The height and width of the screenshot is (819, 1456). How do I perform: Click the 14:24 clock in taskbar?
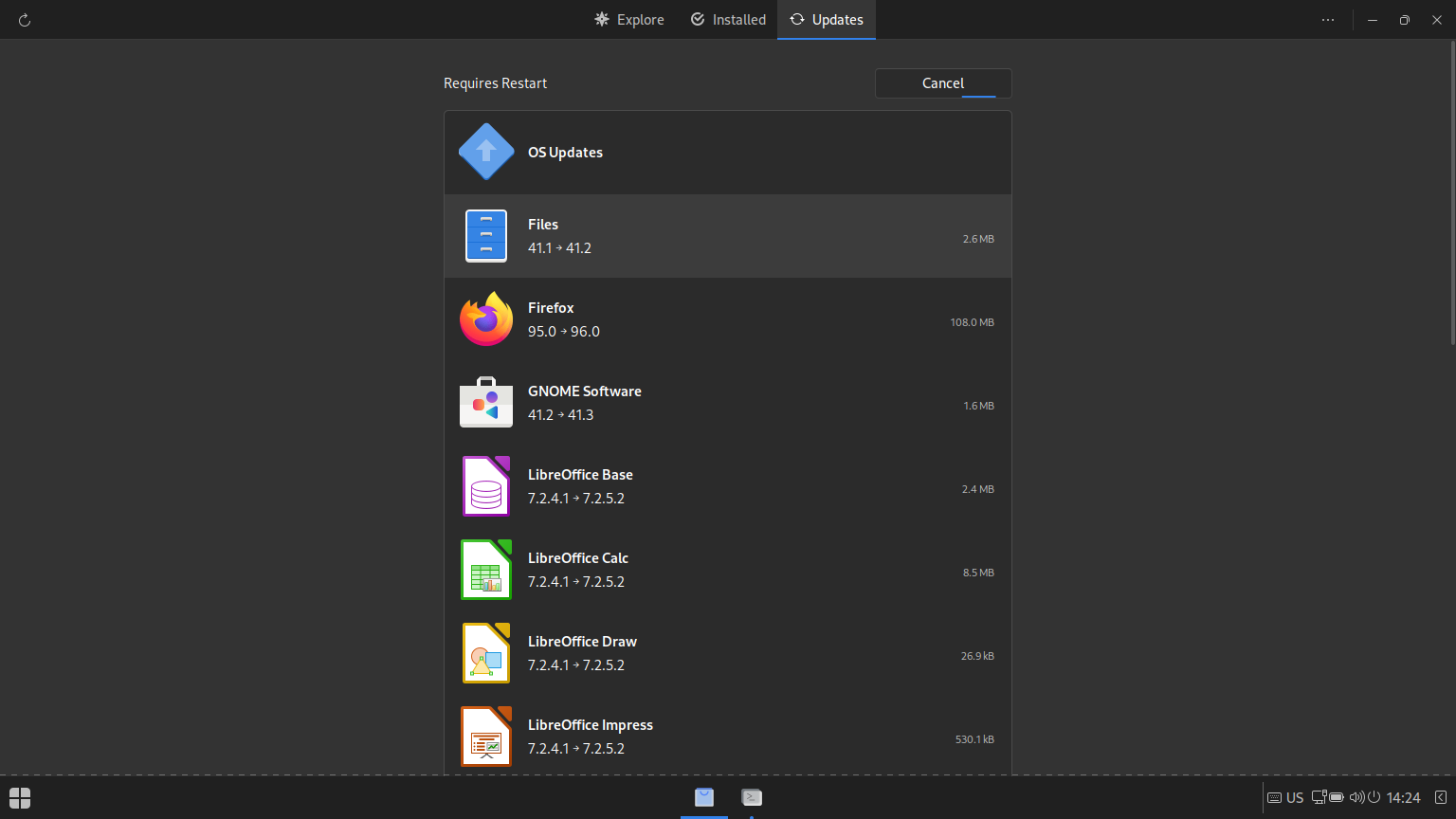pos(1403,797)
